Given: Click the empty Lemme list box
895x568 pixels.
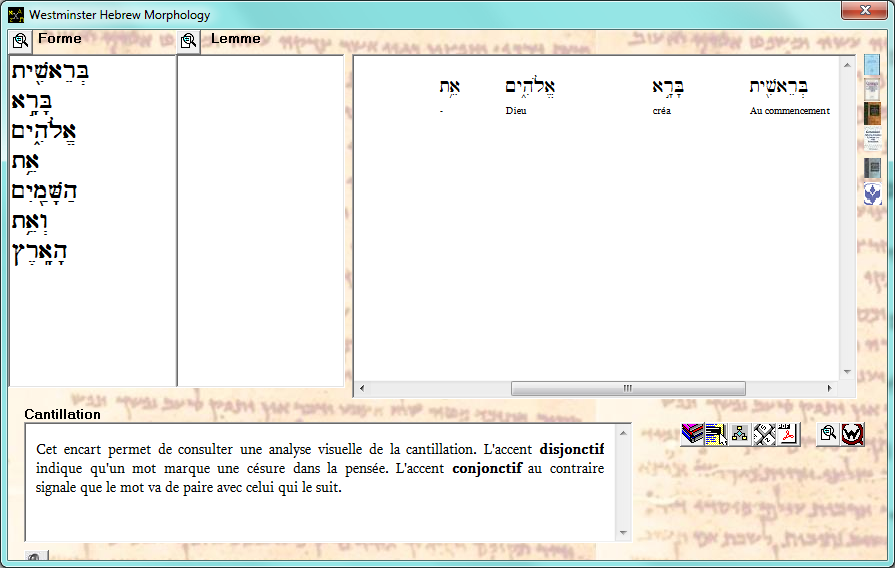Looking at the screenshot, I should (x=261, y=221).
